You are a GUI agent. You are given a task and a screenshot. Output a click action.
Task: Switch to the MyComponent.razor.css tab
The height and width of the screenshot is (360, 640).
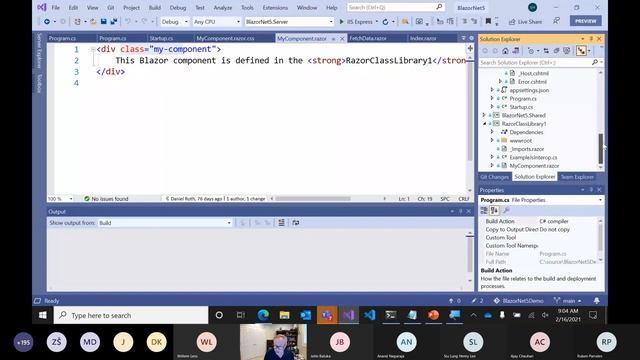coord(225,38)
